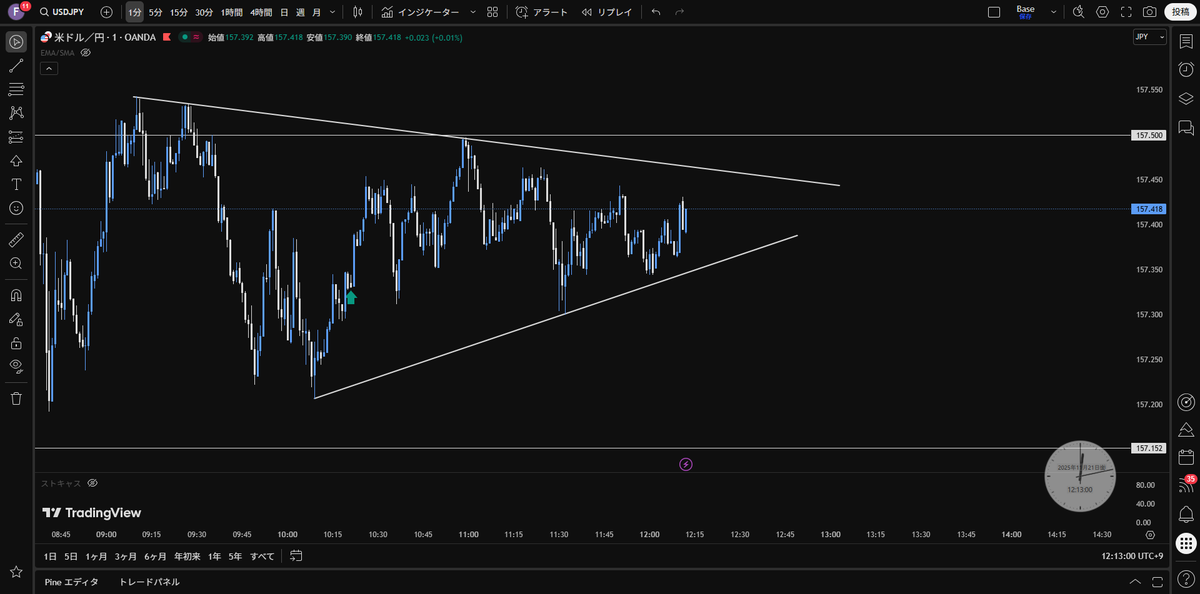Click the Base layout save name

tap(1025, 12)
